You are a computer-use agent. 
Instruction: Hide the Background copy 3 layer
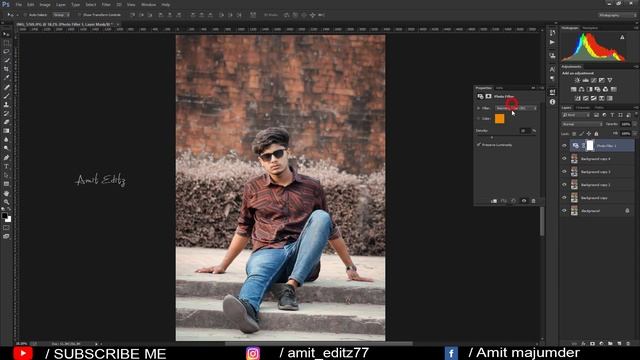pyautogui.click(x=564, y=172)
